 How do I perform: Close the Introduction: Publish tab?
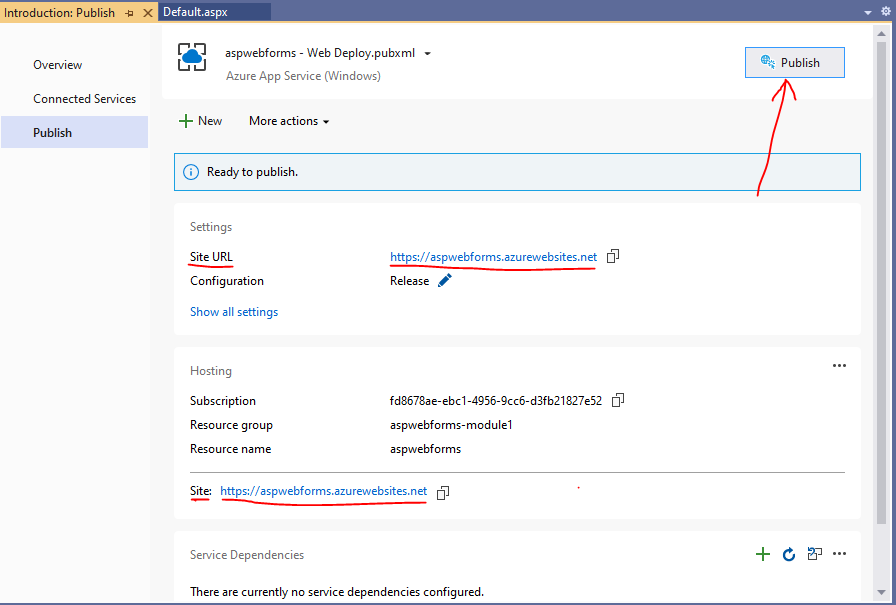(x=147, y=13)
